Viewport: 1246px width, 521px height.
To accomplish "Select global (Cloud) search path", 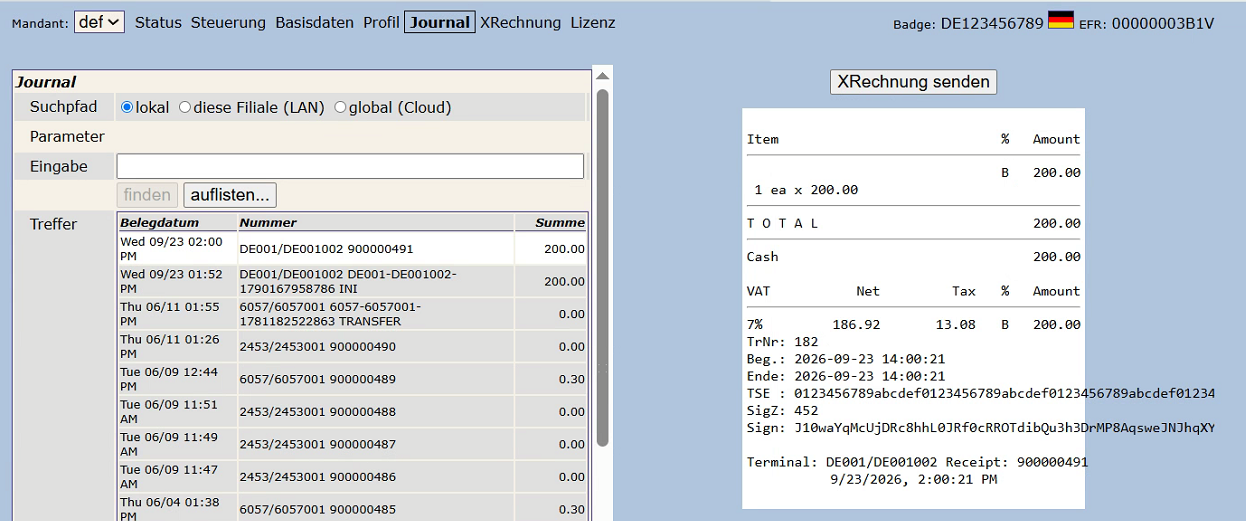I will coord(341,107).
